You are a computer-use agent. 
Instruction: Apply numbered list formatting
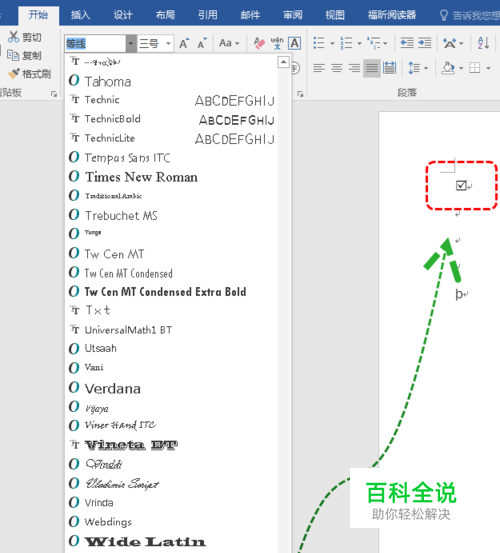346,43
